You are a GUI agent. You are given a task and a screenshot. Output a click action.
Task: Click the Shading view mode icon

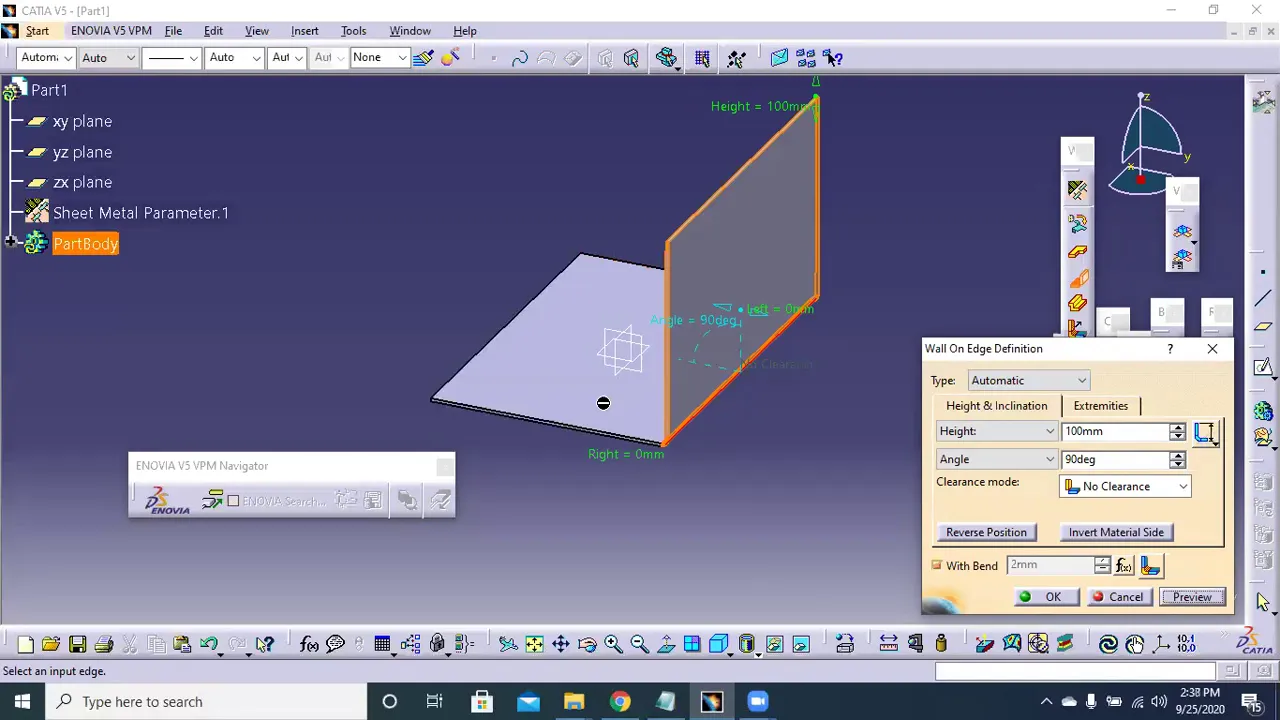pyautogui.click(x=747, y=645)
